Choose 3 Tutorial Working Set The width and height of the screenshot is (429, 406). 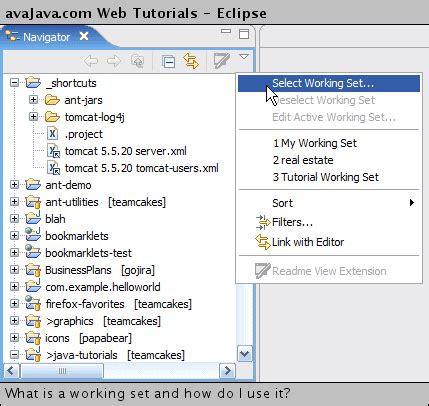[329, 177]
